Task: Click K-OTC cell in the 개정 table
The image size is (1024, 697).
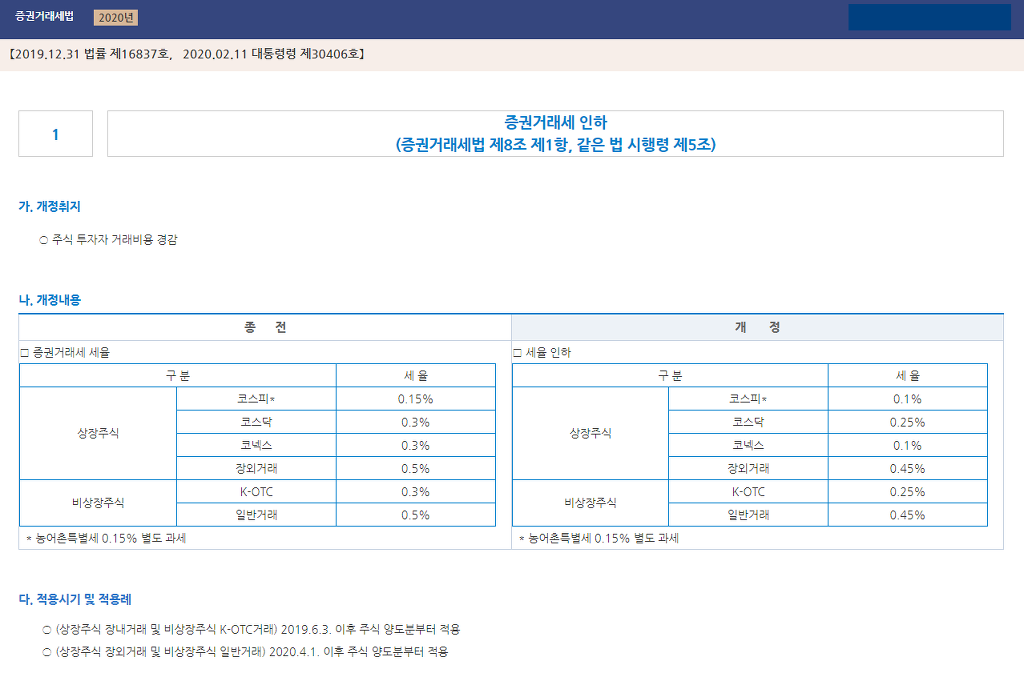Action: tap(748, 491)
